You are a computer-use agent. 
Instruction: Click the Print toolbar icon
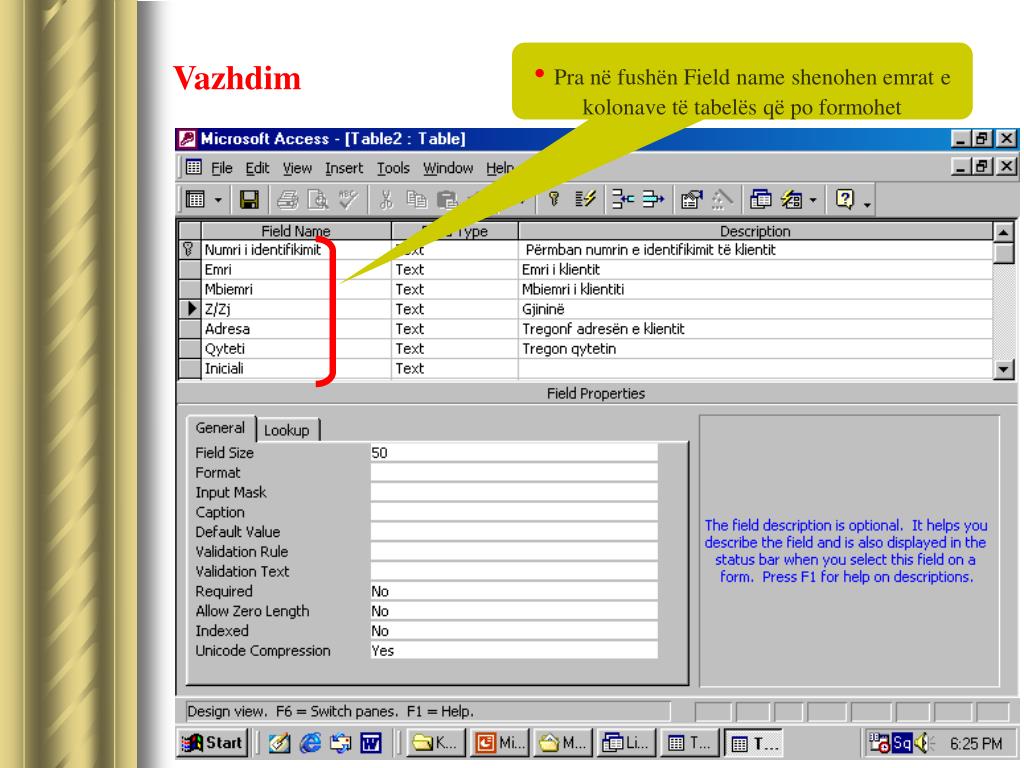[x=287, y=199]
